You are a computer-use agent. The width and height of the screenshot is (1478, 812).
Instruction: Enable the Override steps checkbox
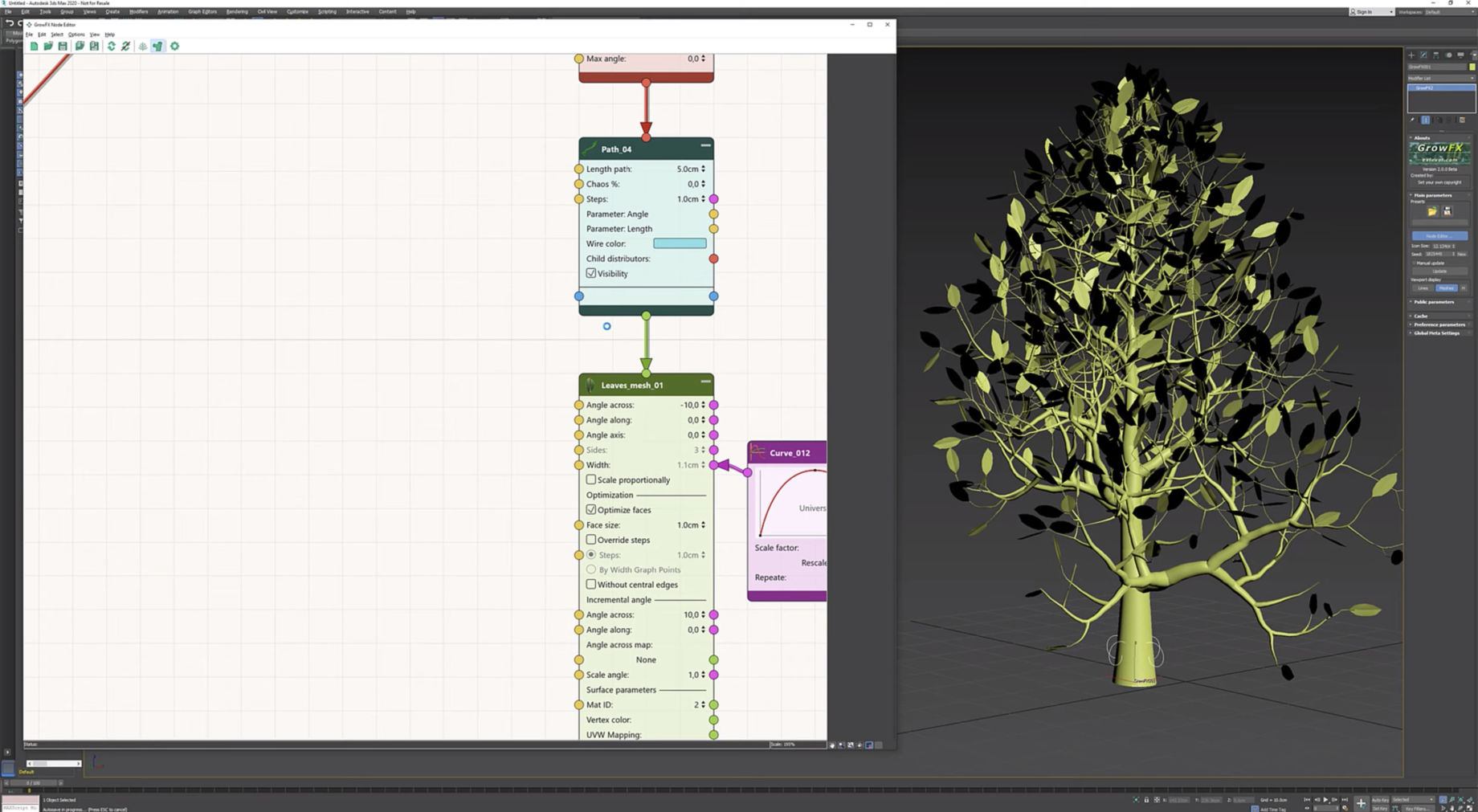(591, 540)
